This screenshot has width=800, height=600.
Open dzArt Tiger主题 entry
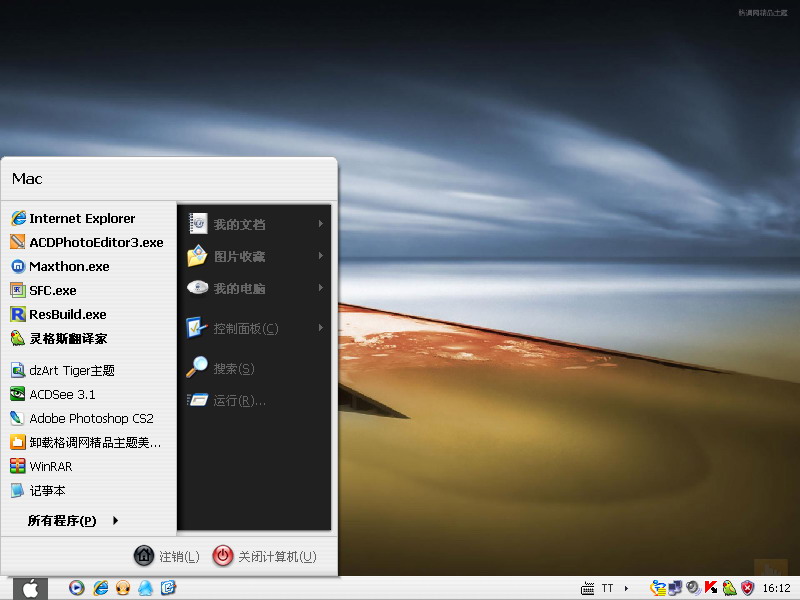coord(88,370)
